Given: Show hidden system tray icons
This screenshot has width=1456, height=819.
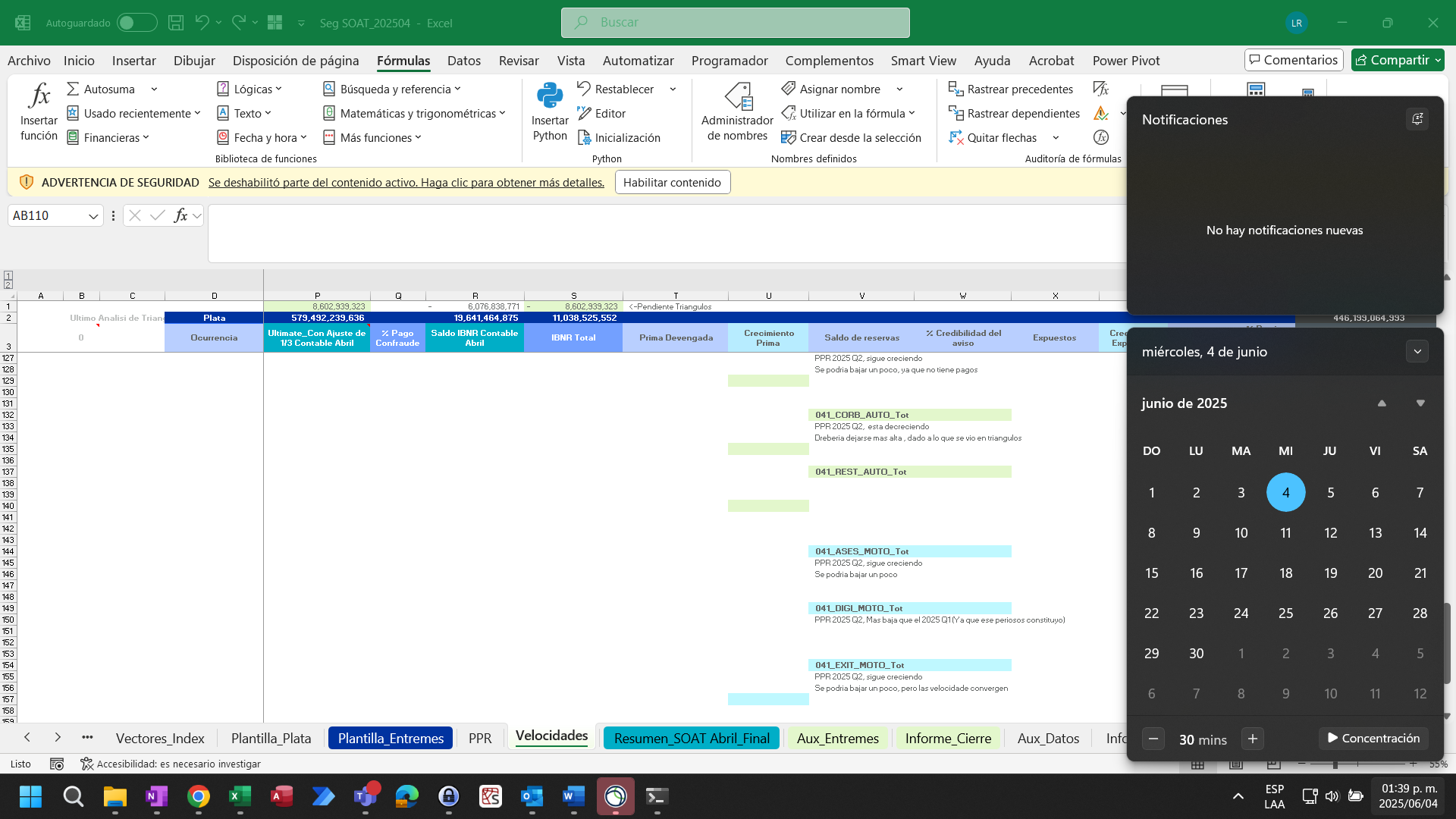Looking at the screenshot, I should pos(1238,796).
